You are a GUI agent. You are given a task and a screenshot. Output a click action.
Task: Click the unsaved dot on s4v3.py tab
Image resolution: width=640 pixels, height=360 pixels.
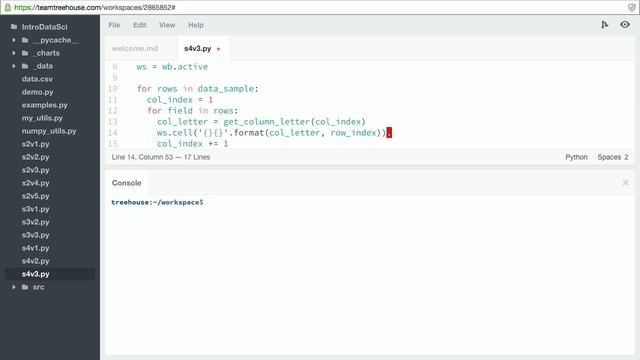pos(218,49)
